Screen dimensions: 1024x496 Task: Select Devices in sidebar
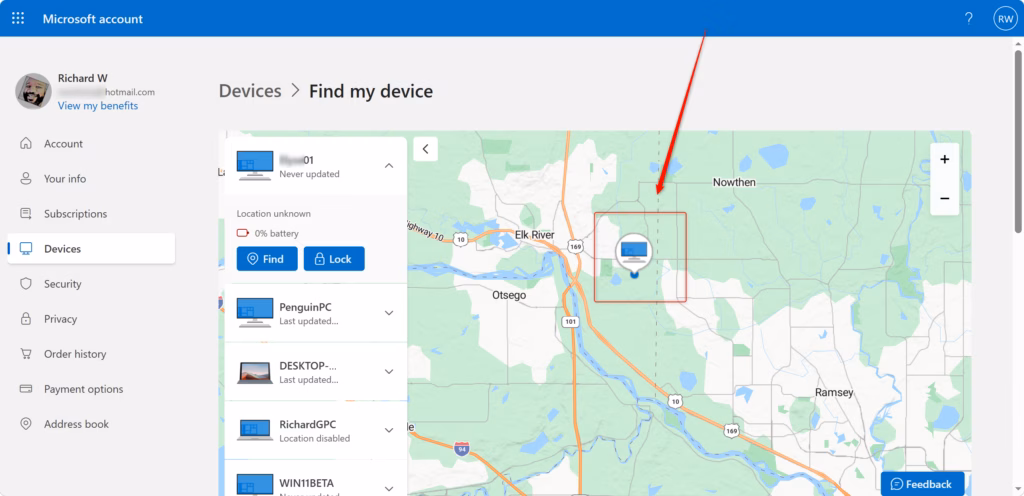[91, 249]
